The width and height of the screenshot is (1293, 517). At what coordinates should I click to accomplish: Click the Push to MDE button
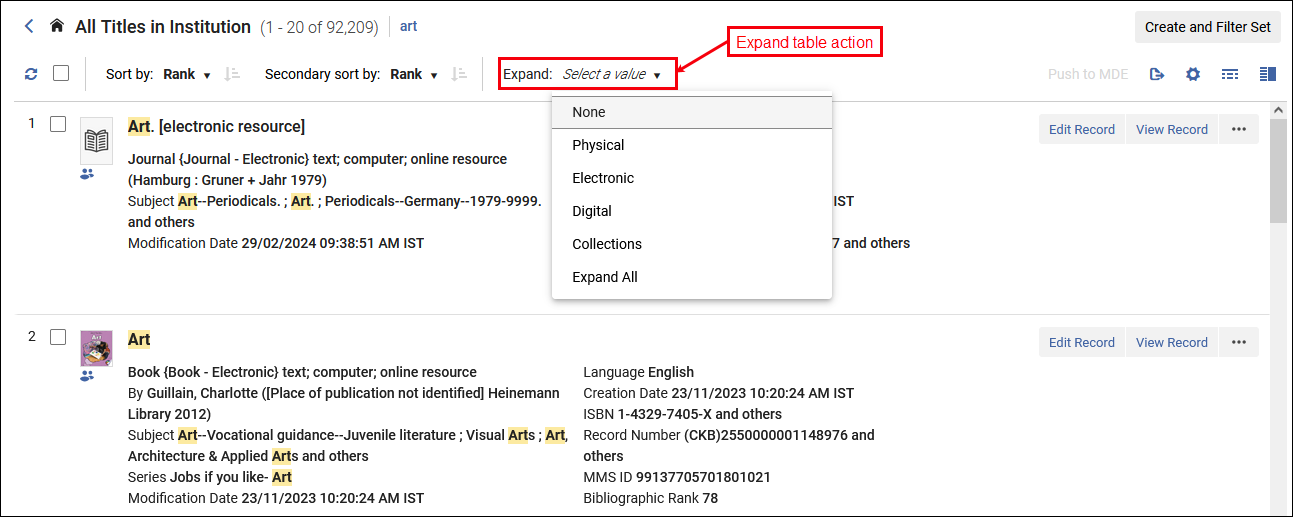(1087, 74)
